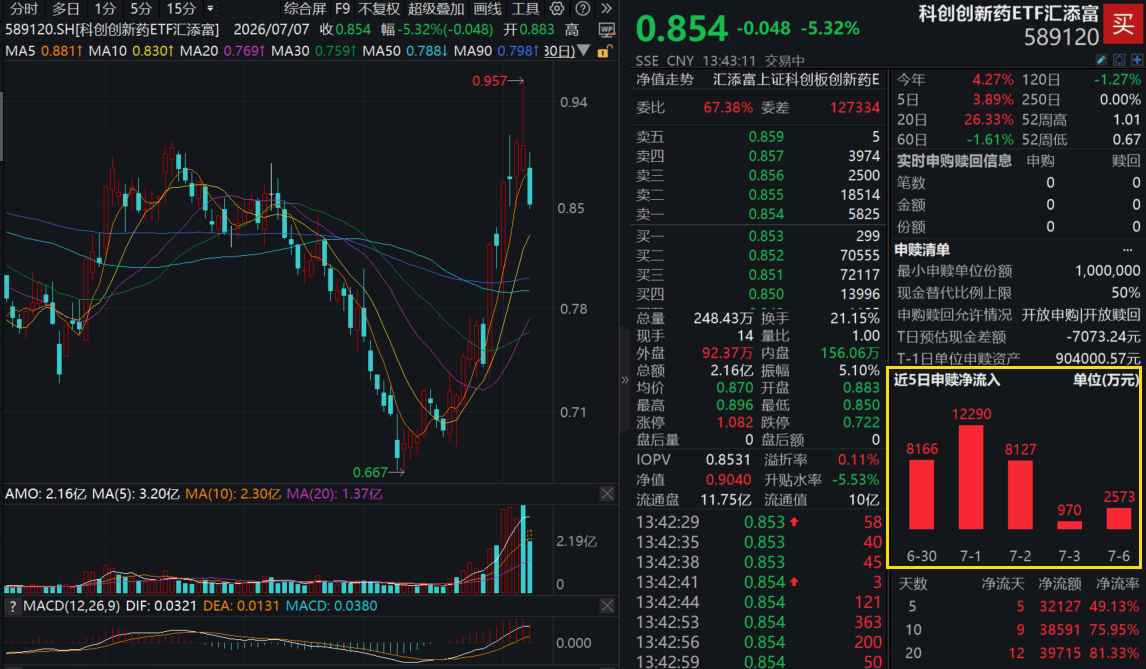1146x669 pixels.
Task: Close the AMO volume indicator panel
Action: coord(607,494)
